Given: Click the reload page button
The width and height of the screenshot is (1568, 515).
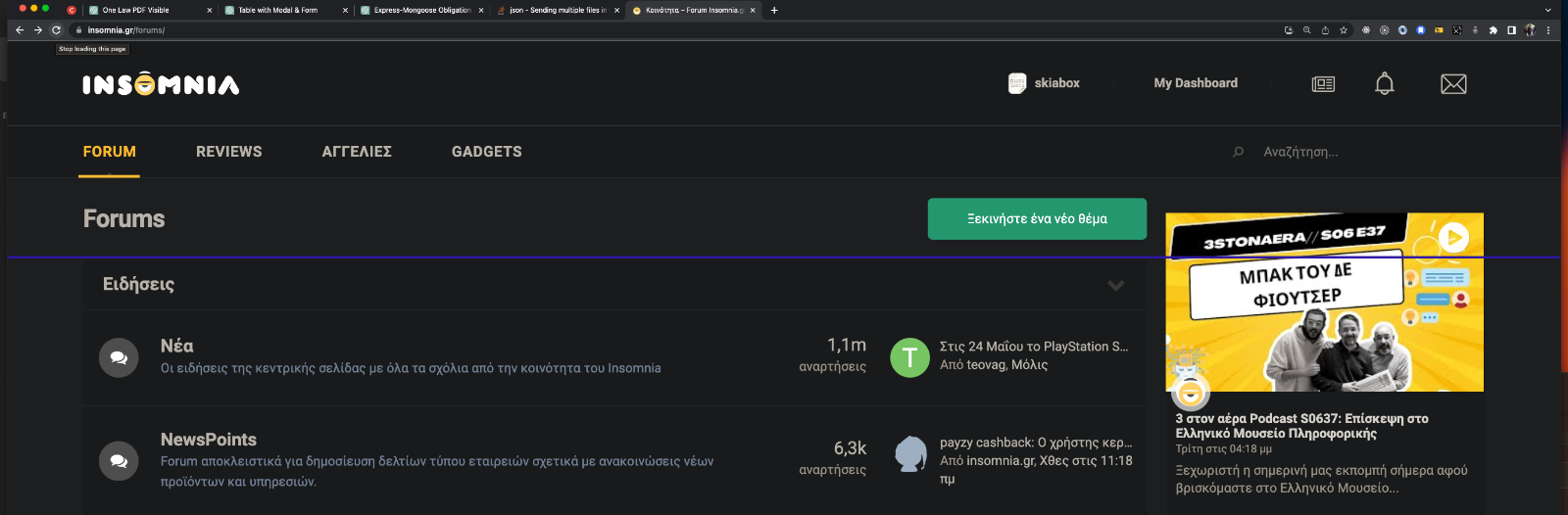Looking at the screenshot, I should (56, 30).
